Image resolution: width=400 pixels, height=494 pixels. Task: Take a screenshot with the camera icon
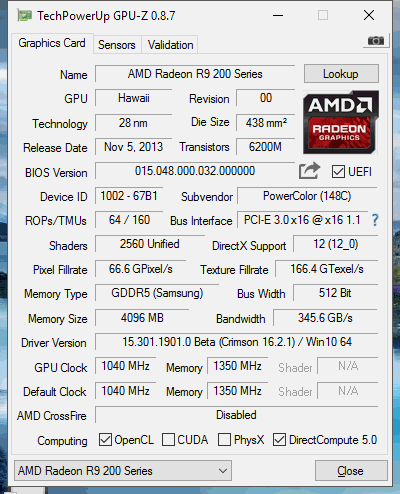click(x=376, y=41)
